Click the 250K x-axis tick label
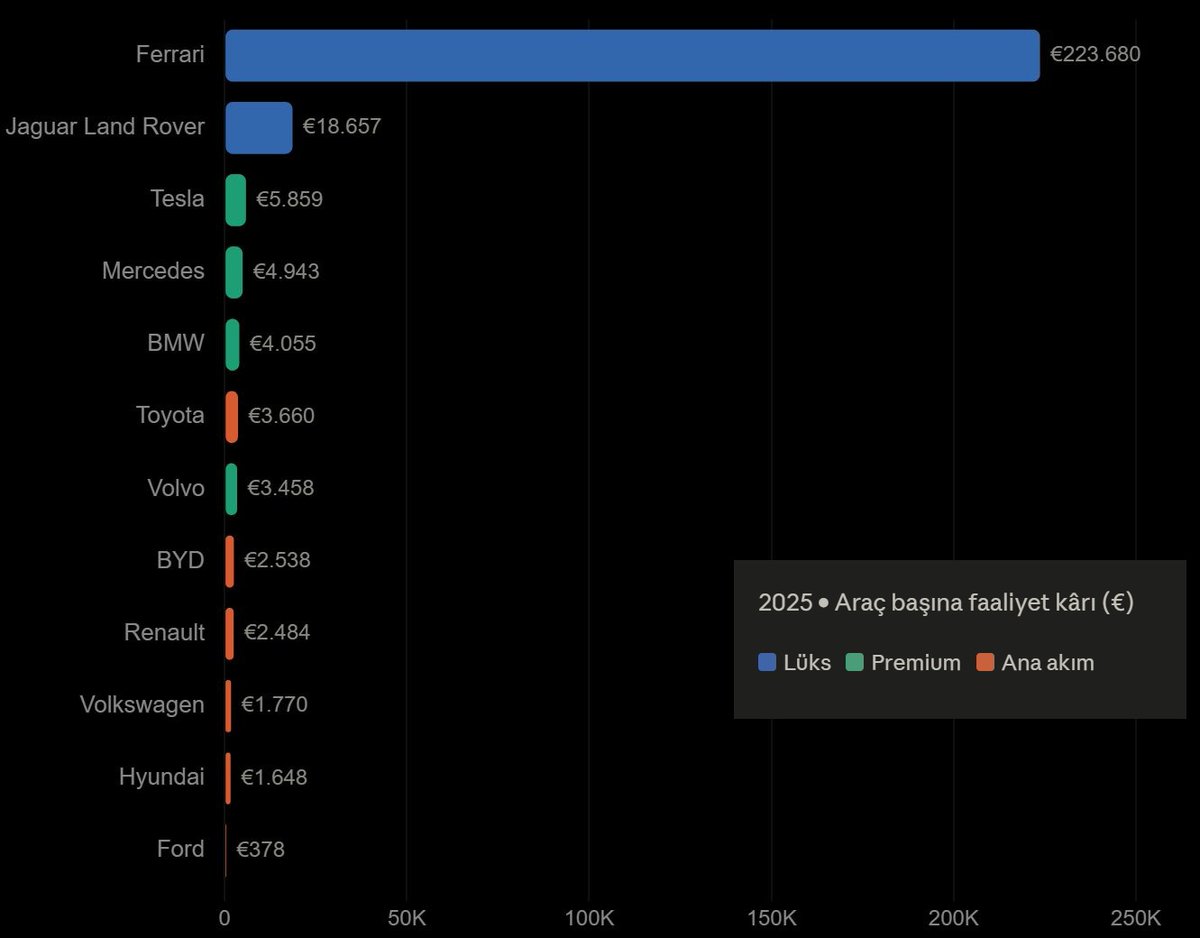The width and height of the screenshot is (1200, 938). pos(1135,918)
